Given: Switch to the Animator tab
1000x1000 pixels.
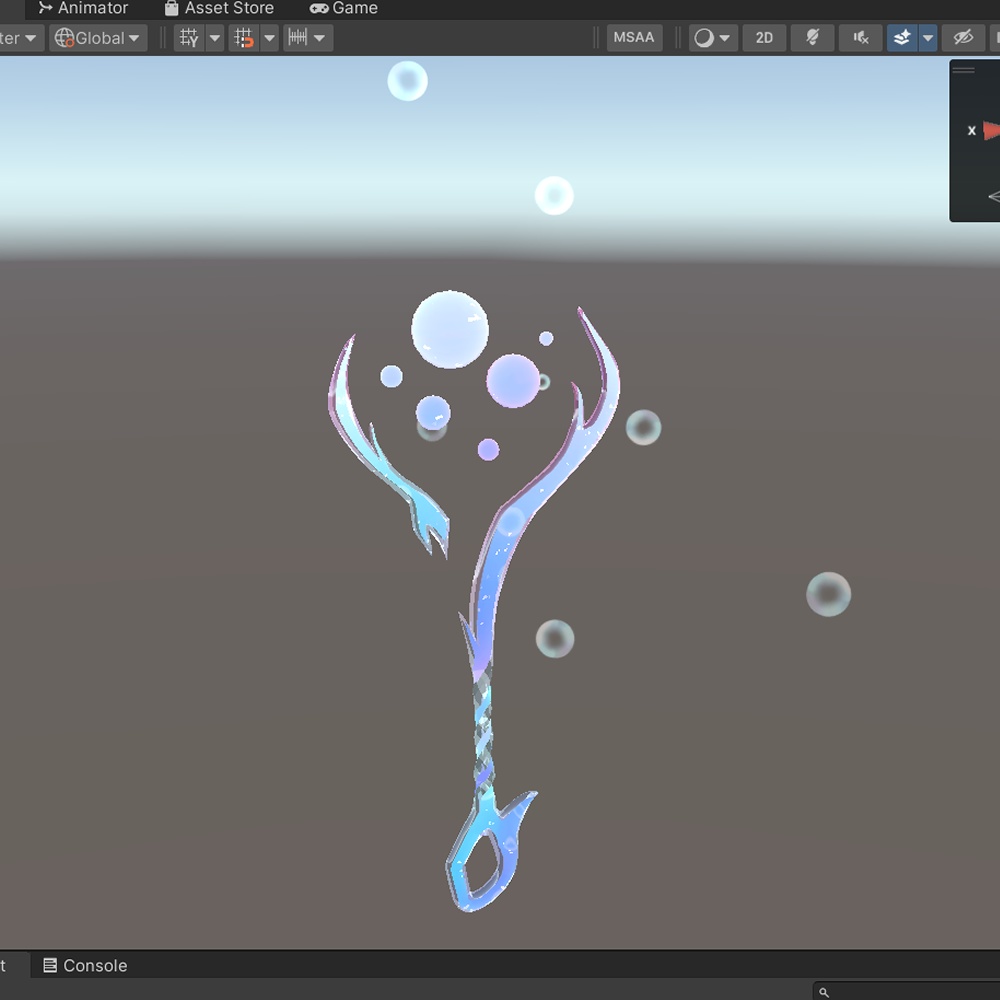Looking at the screenshot, I should [x=83, y=8].
